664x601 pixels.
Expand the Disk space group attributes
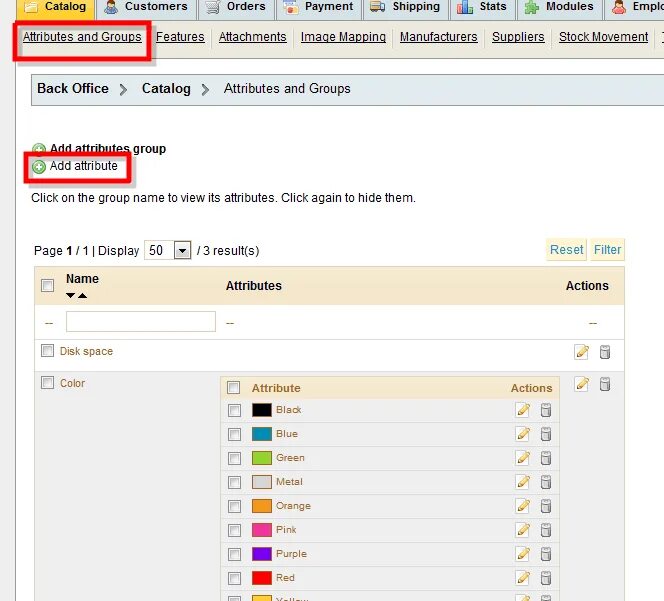pyautogui.click(x=86, y=352)
